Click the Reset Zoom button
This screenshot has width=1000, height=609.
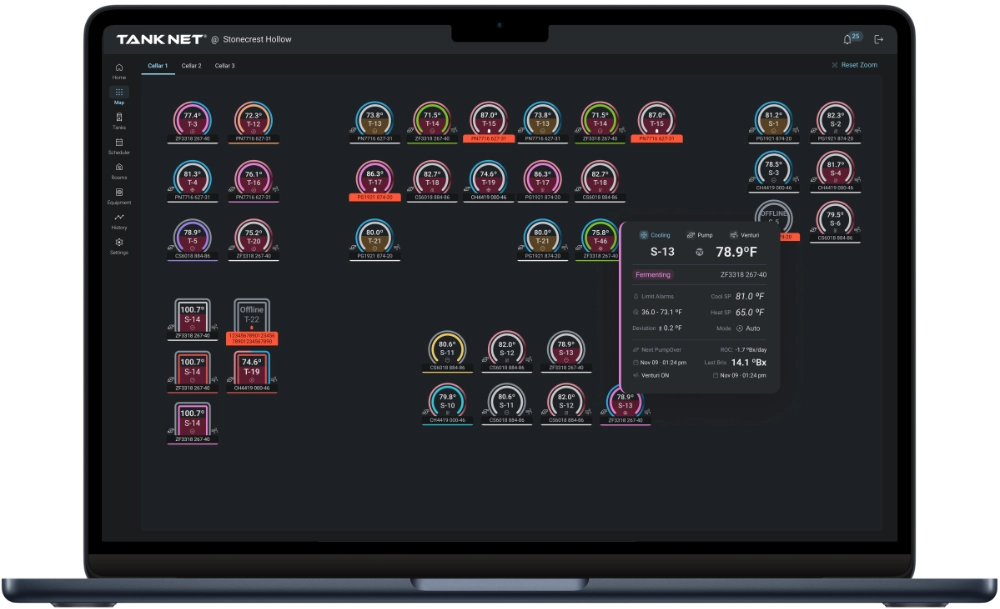tap(856, 64)
